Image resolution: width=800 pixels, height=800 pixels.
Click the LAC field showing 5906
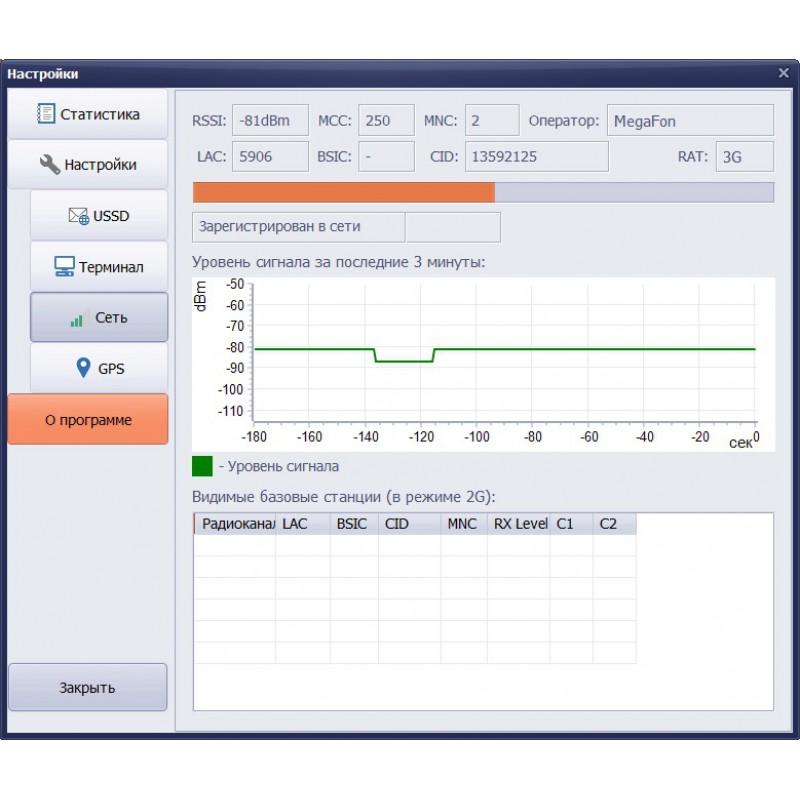(x=270, y=157)
